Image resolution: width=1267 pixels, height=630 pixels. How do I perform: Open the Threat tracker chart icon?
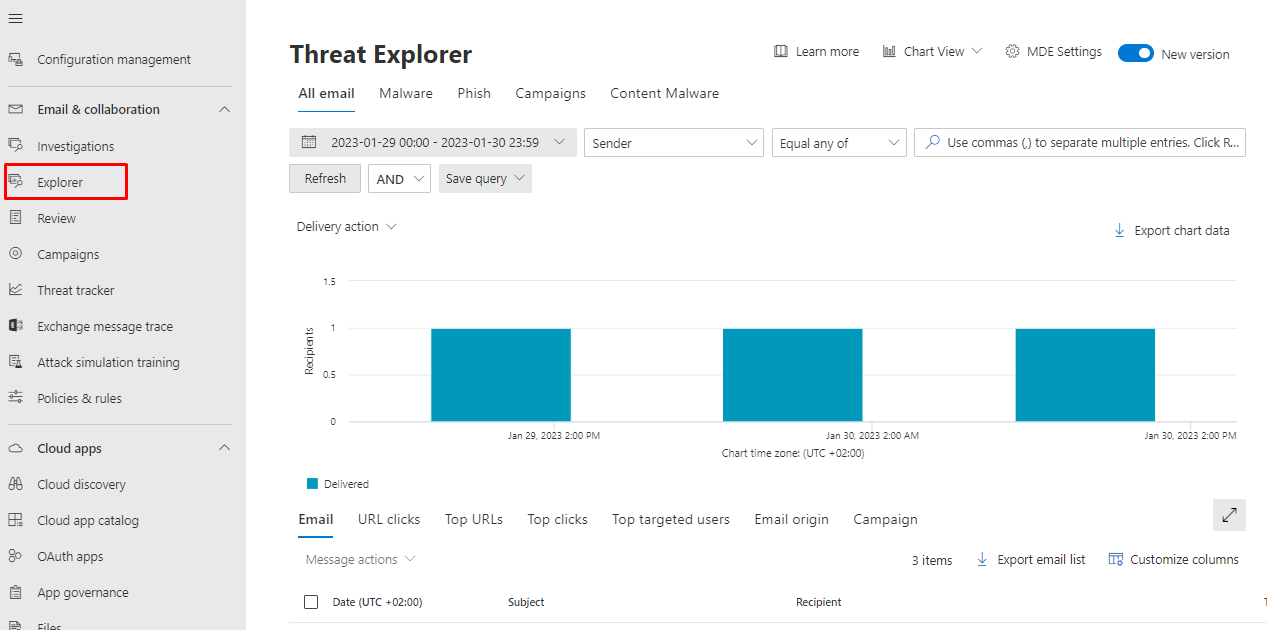(x=16, y=290)
